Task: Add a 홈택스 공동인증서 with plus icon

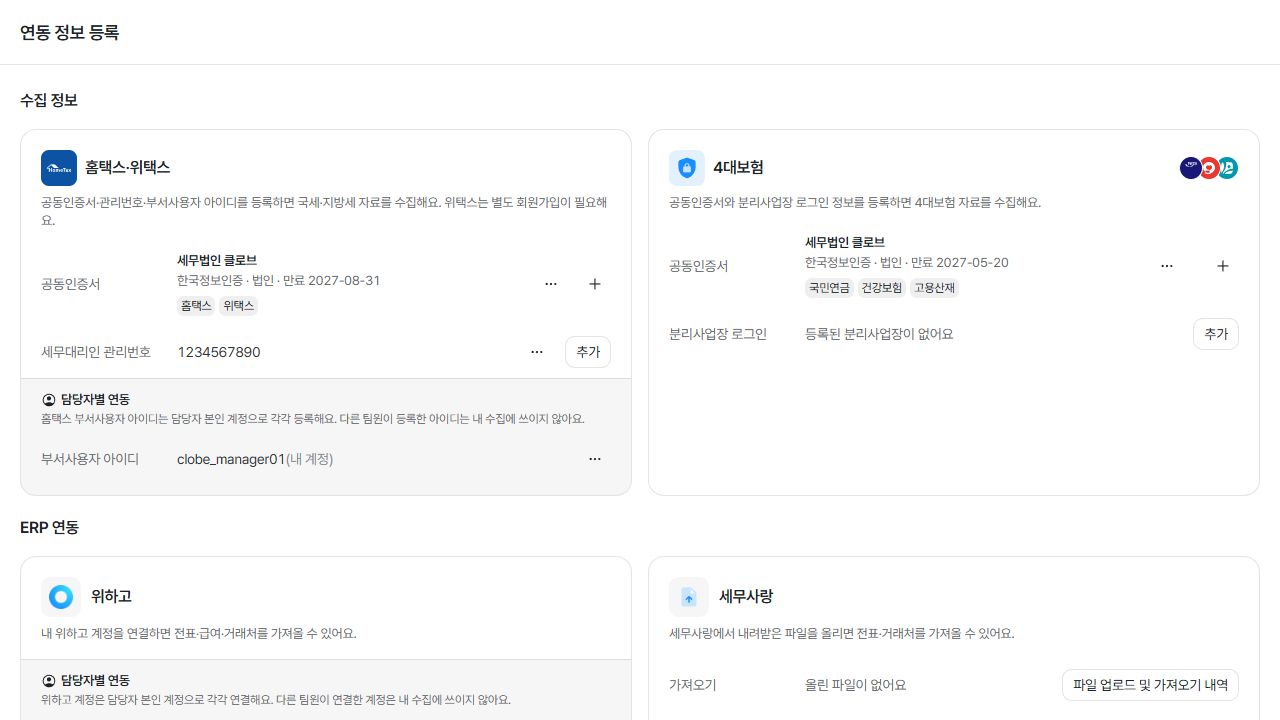Action: click(x=595, y=284)
